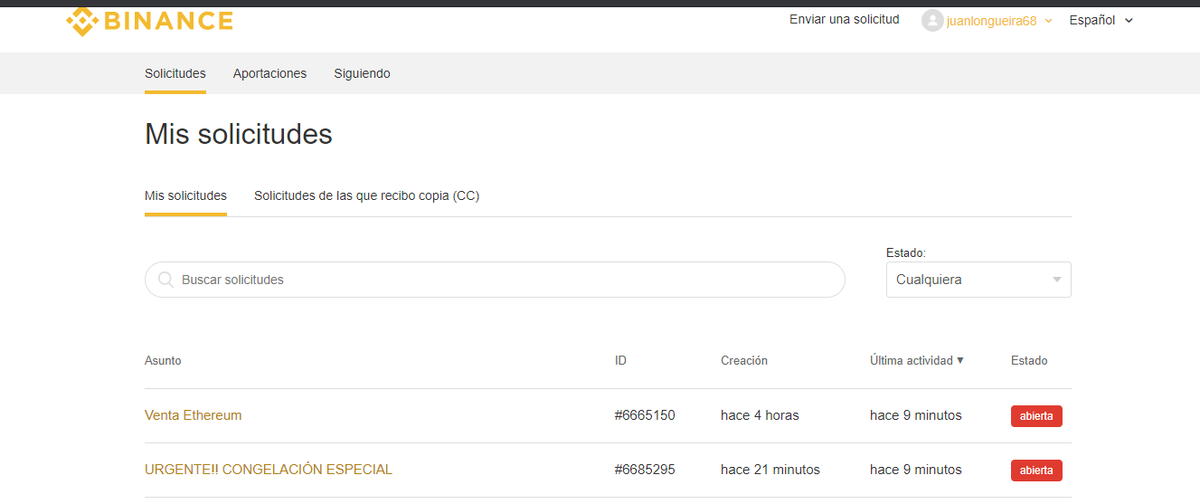This screenshot has width=1200, height=504.
Task: Click the Estado column header
Action: tap(1029, 360)
